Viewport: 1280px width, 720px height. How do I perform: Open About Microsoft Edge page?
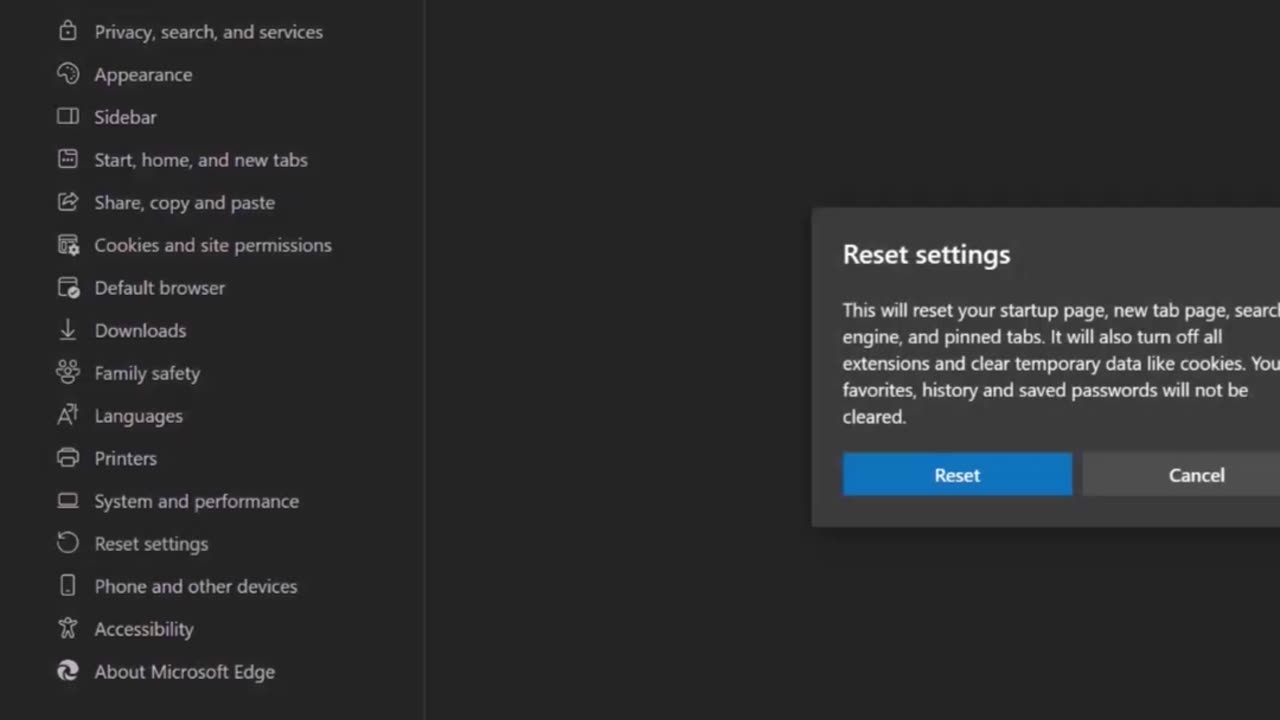pos(184,672)
